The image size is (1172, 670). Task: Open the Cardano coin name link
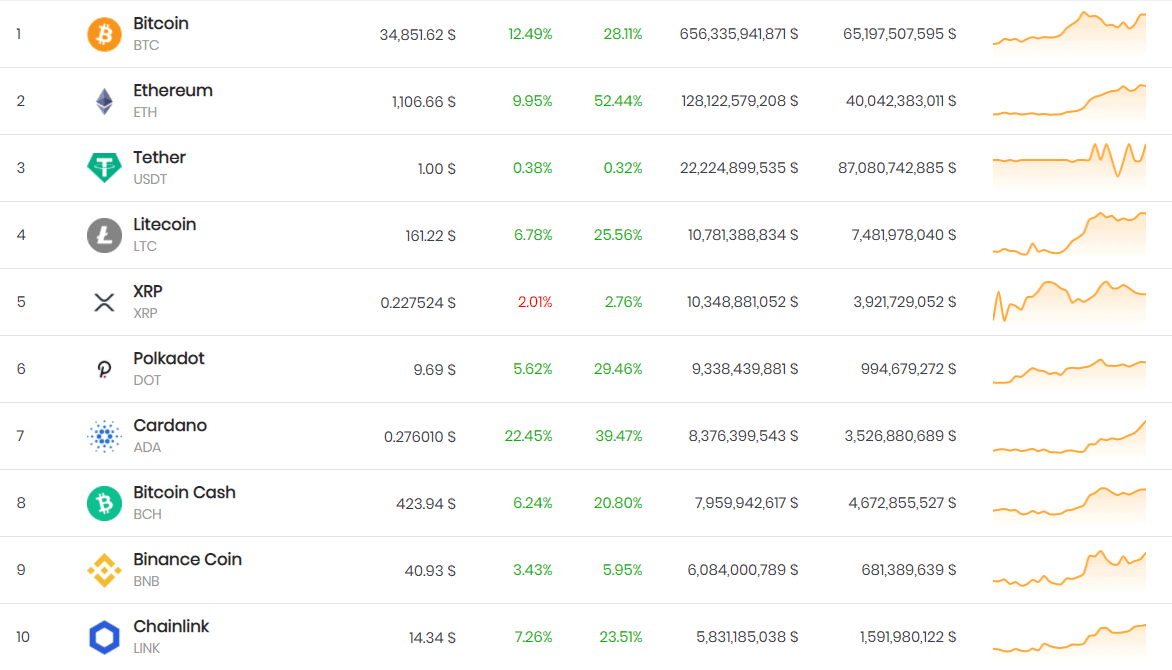pyautogui.click(x=170, y=425)
